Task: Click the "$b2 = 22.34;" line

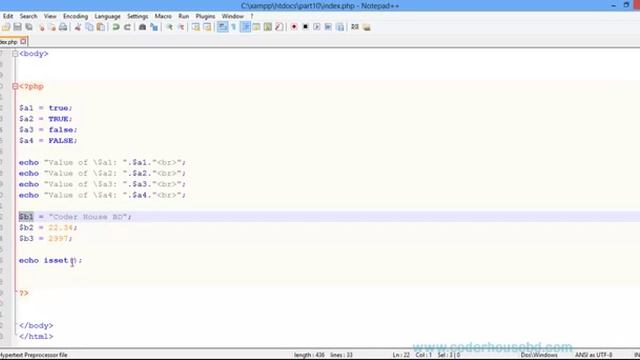Action: [48, 228]
